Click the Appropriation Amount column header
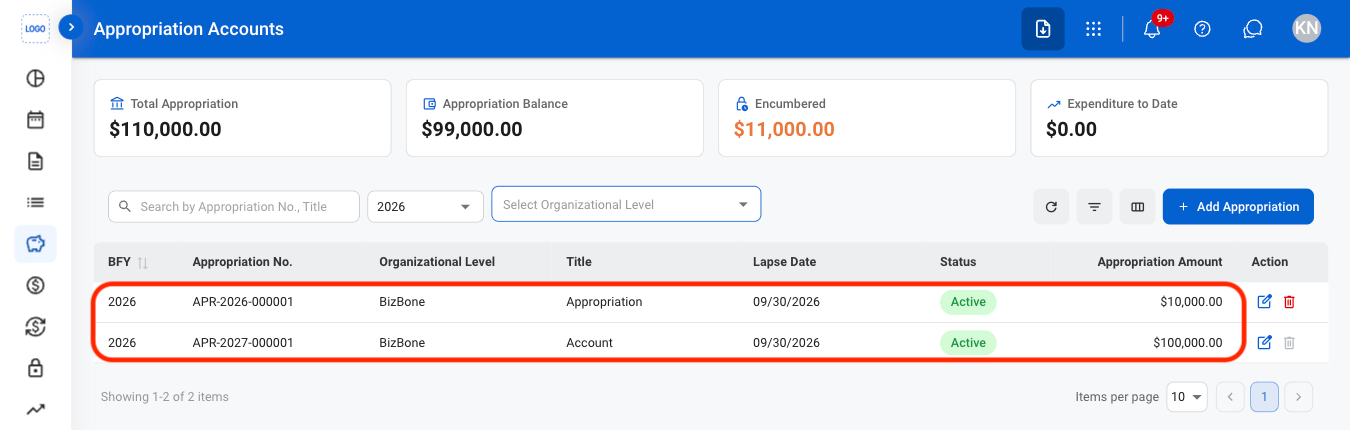The image size is (1350, 430). pos(1160,262)
